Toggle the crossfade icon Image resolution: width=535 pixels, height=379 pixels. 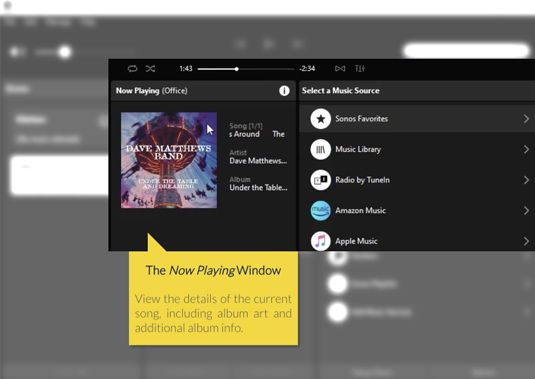click(340, 69)
